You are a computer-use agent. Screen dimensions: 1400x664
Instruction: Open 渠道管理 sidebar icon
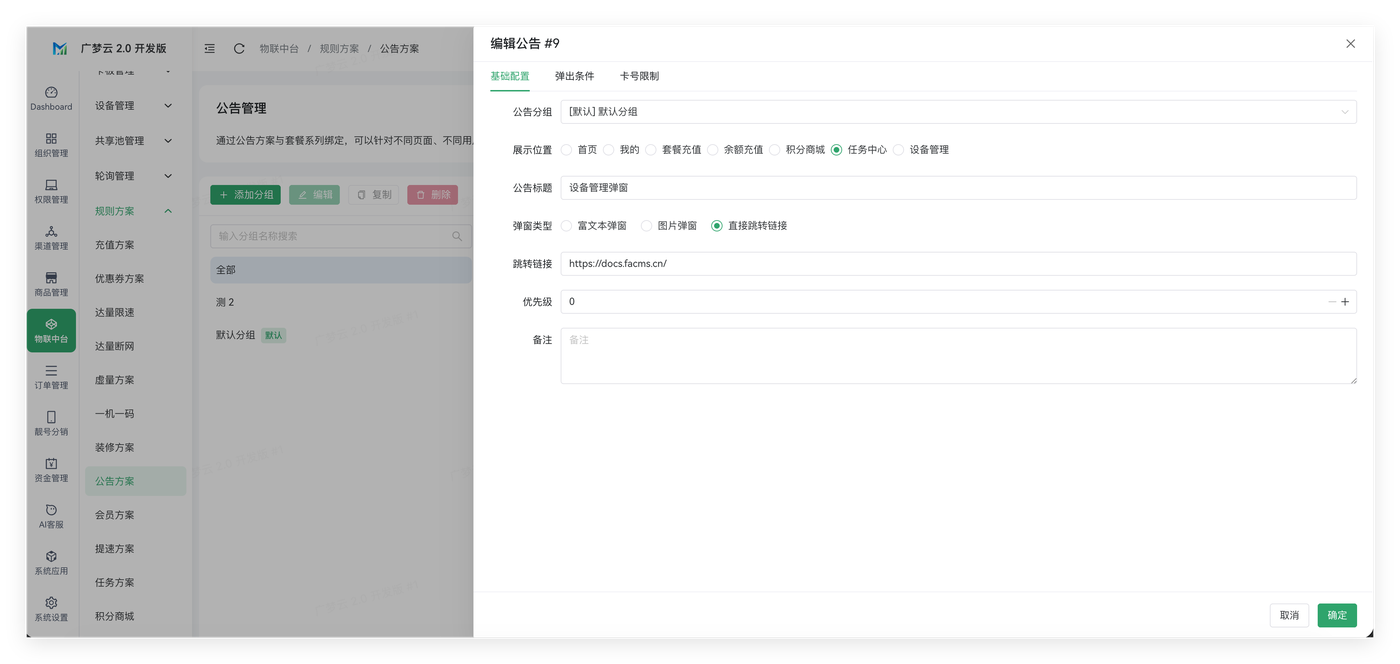tap(51, 238)
